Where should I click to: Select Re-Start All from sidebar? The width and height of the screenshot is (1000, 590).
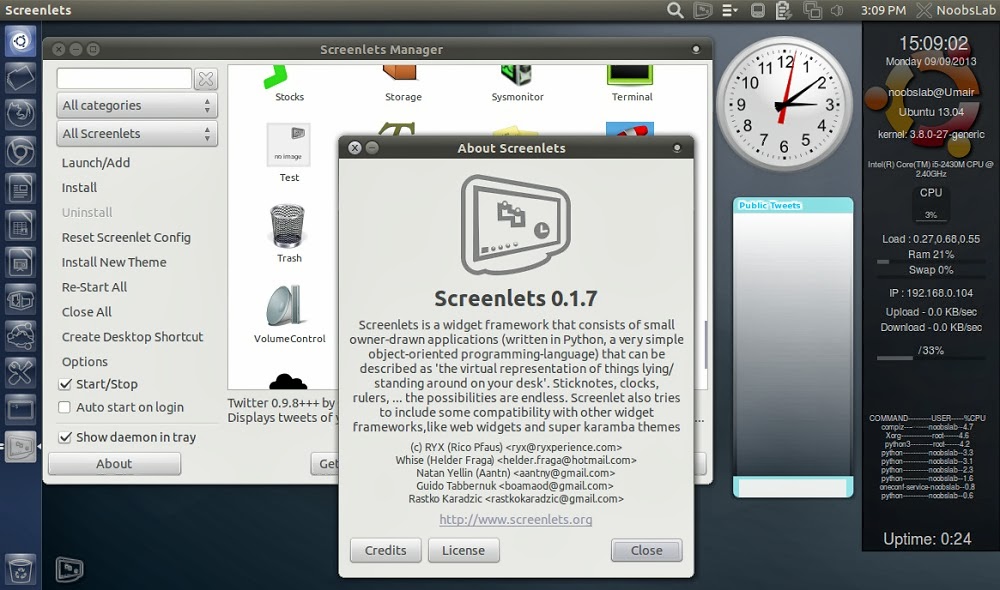click(x=94, y=287)
